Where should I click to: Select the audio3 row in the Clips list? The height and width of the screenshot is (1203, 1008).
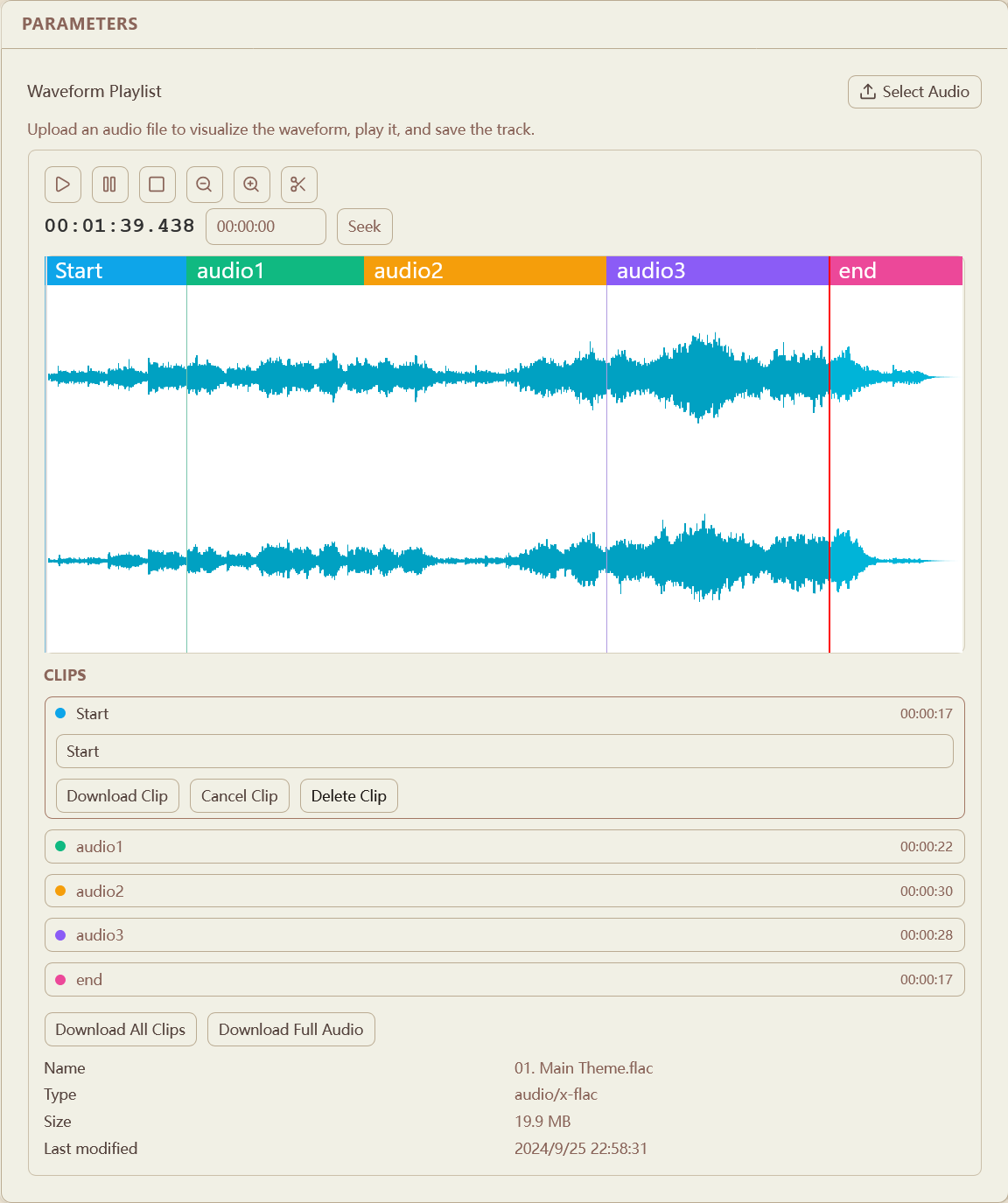point(504,934)
